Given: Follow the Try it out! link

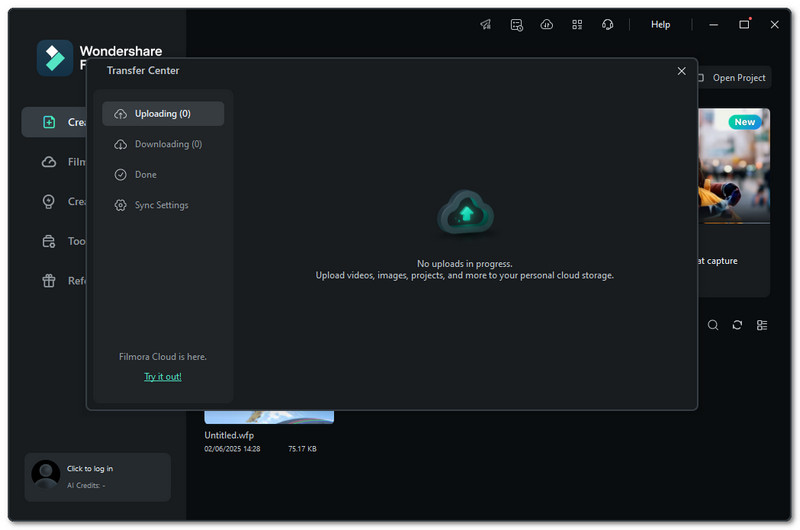Looking at the screenshot, I should [x=163, y=376].
